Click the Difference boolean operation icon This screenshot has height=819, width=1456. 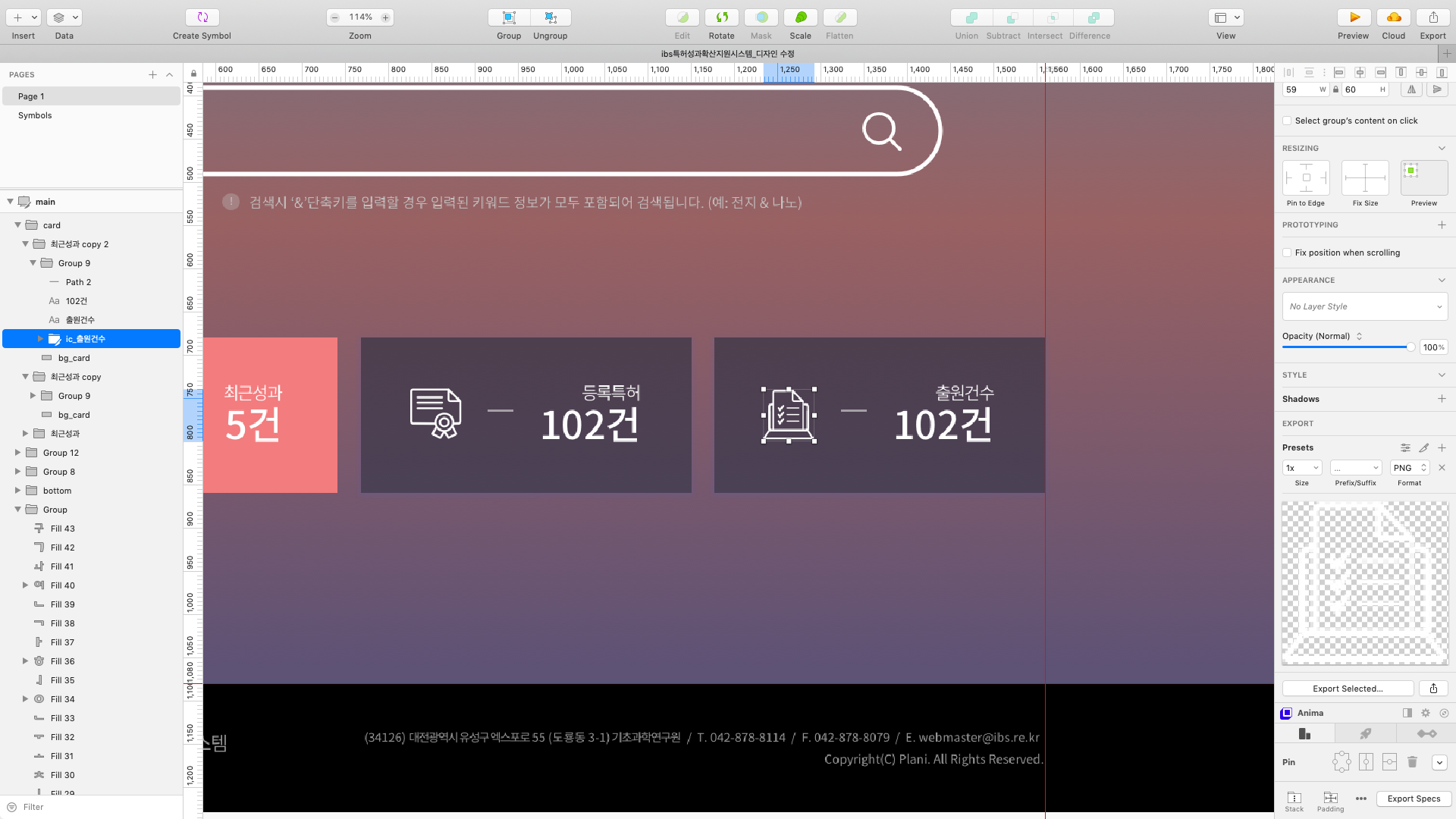click(1091, 17)
